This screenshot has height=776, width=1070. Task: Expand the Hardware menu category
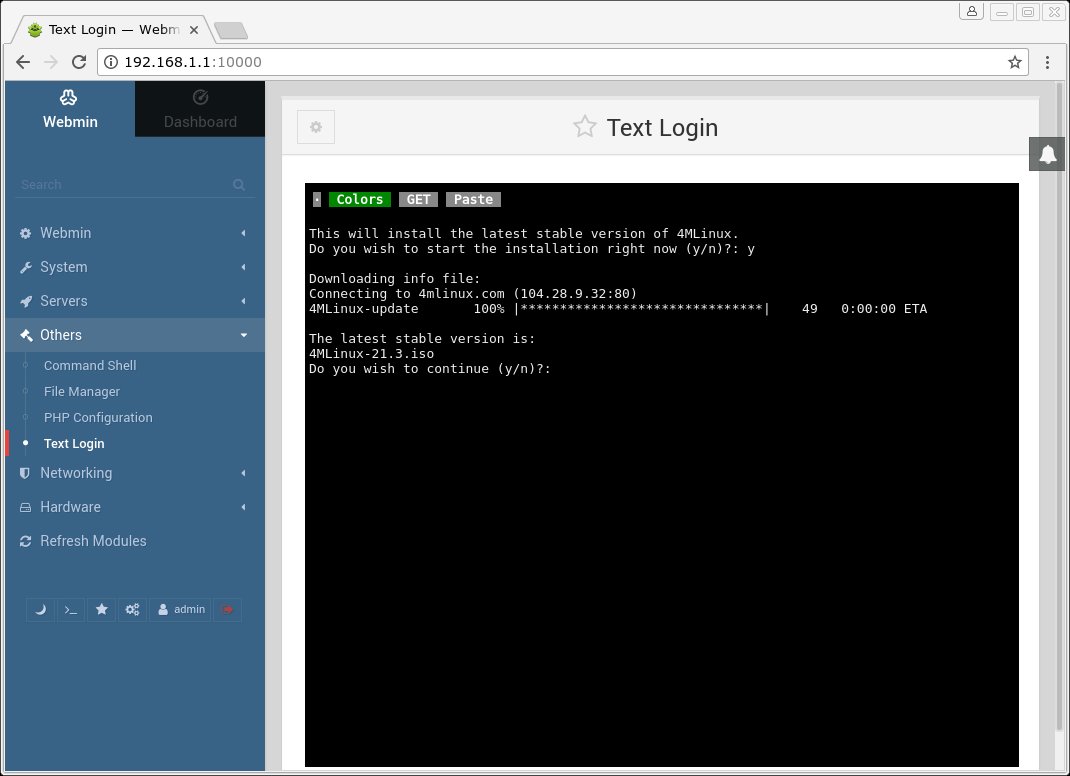[135, 507]
